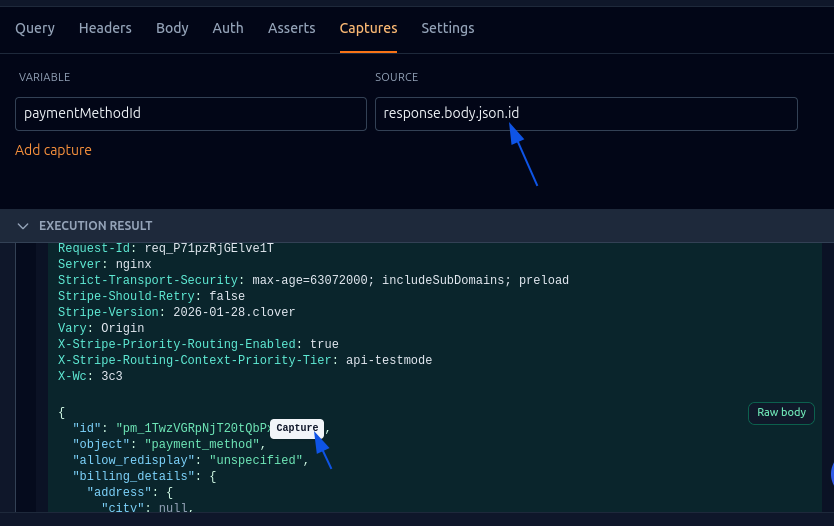
Task: Click the Strict-Transport-Security header name
Action: [148, 280]
